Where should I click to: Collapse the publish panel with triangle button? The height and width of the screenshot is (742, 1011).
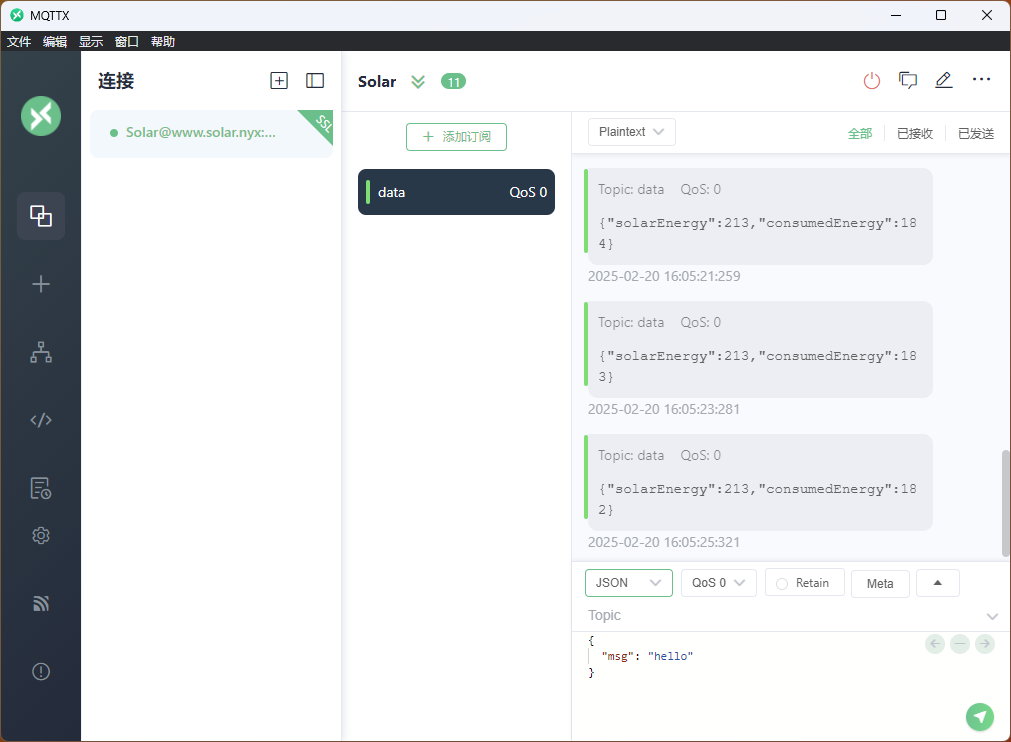pos(937,583)
